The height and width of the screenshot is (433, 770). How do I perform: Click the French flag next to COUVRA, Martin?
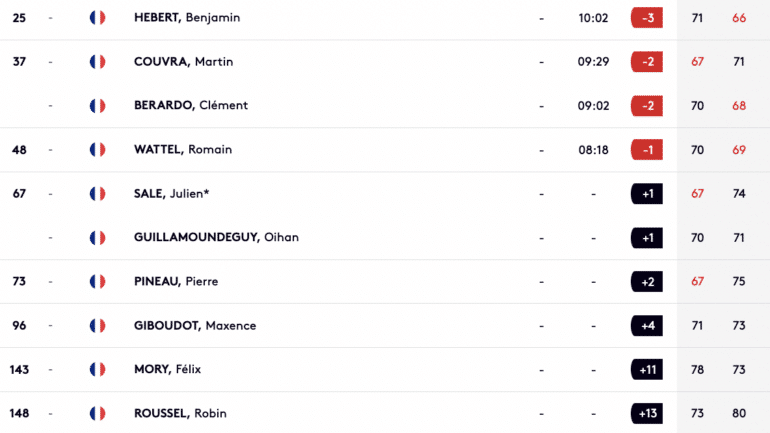(x=97, y=62)
